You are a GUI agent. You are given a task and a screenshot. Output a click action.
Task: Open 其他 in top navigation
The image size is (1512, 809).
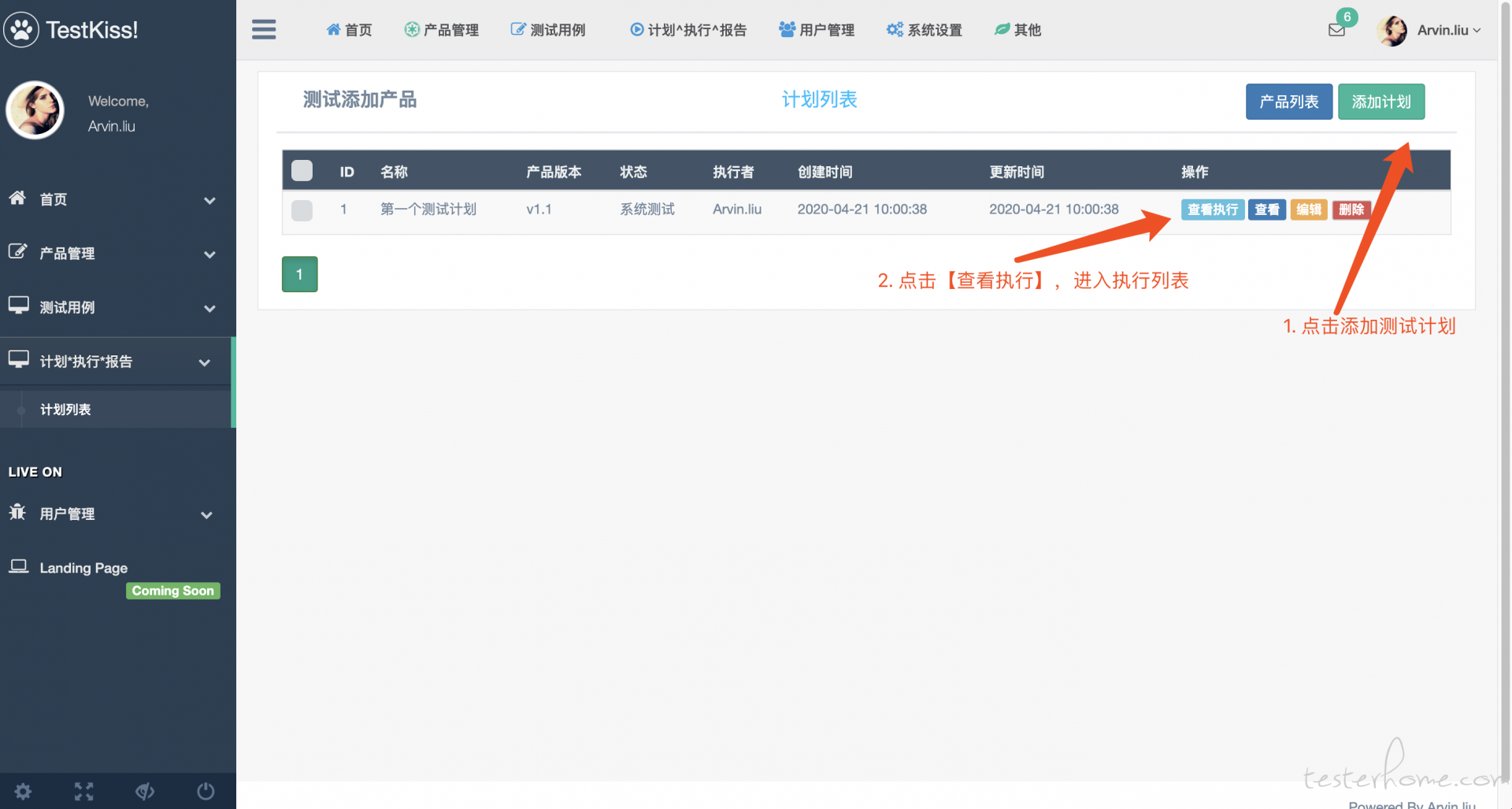tap(1017, 30)
